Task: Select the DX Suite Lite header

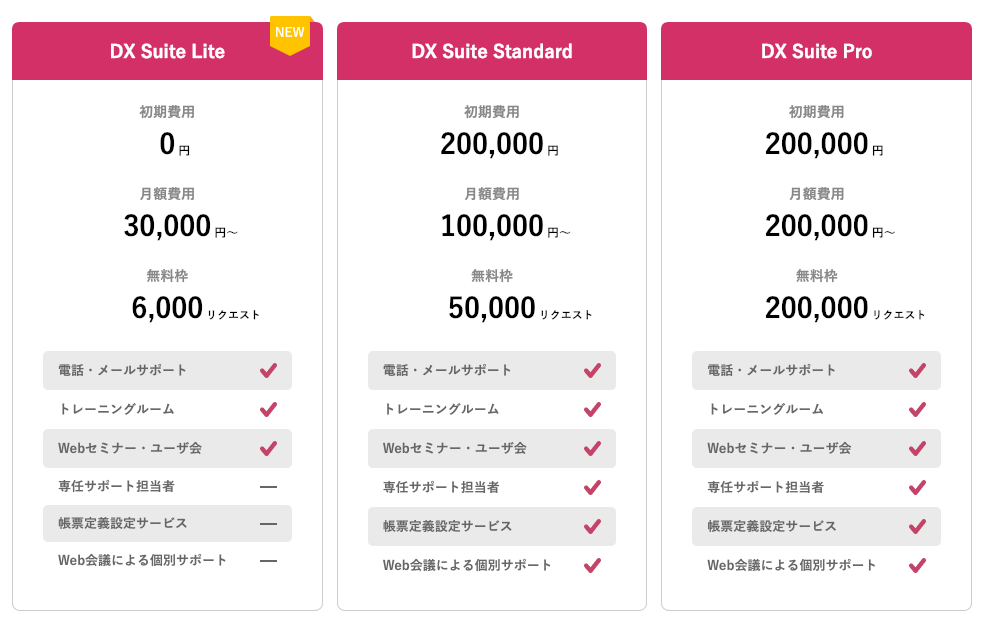Action: pyautogui.click(x=167, y=51)
